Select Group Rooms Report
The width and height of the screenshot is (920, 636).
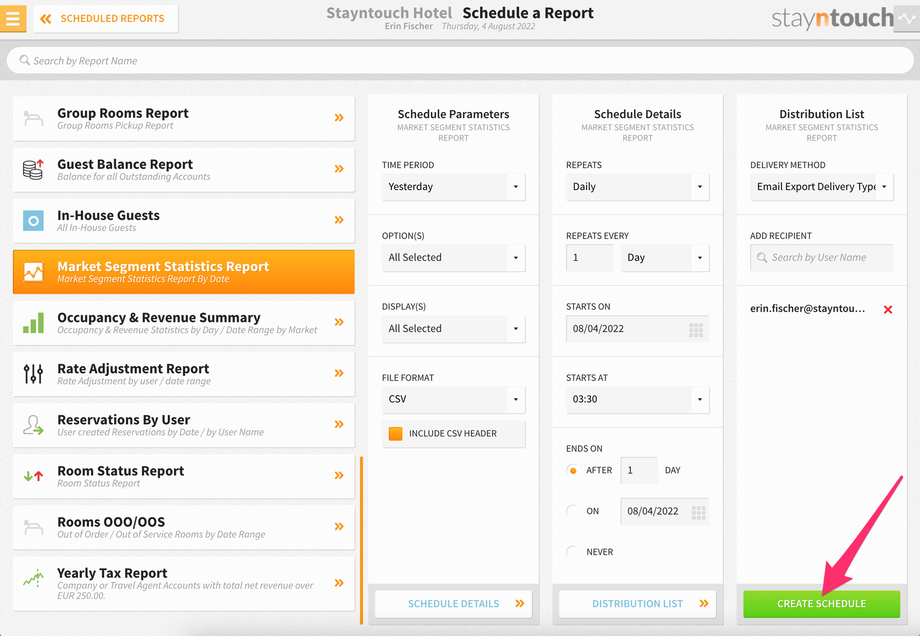point(184,119)
